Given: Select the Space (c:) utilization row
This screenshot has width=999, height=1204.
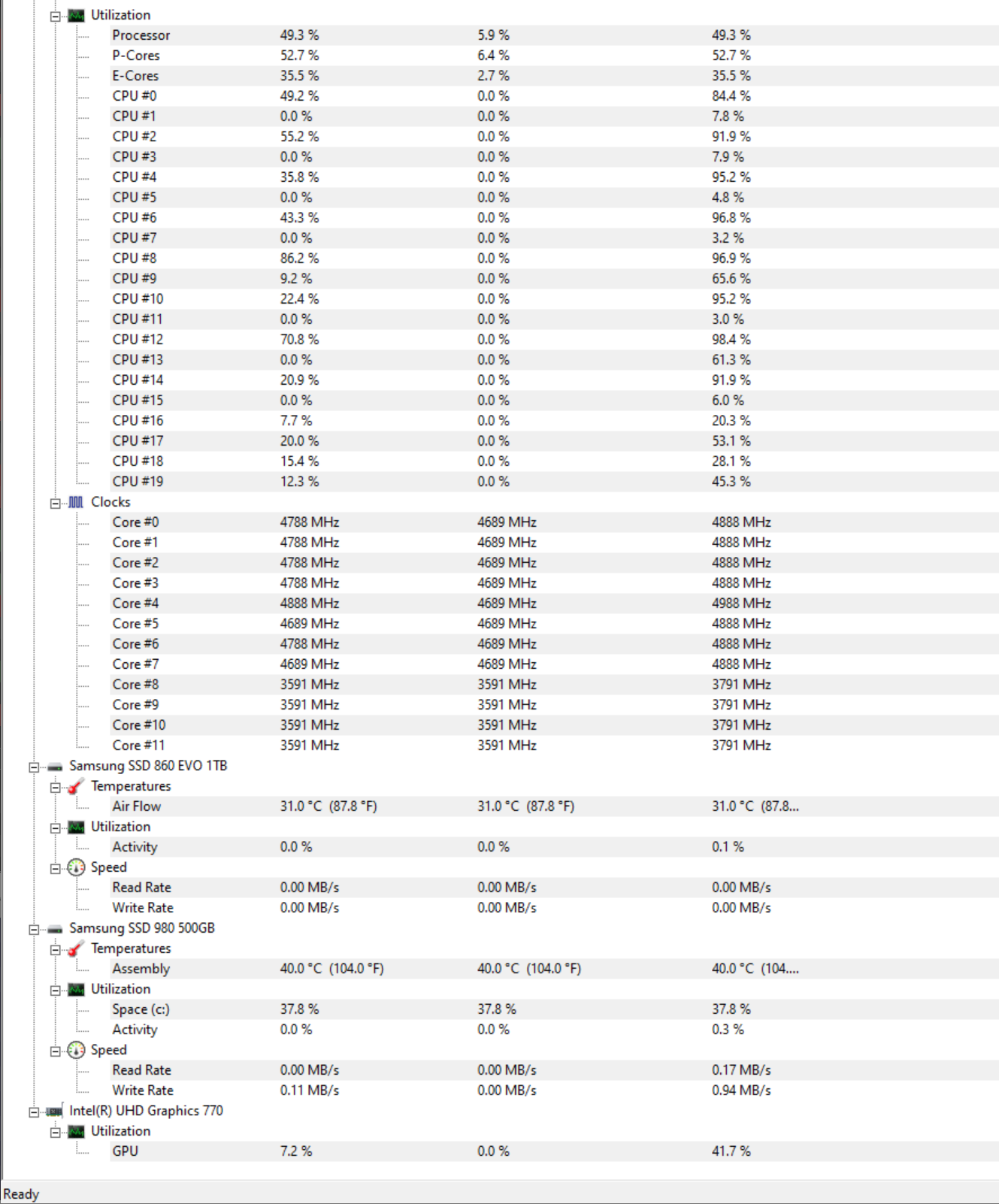Looking at the screenshot, I should [554, 1009].
